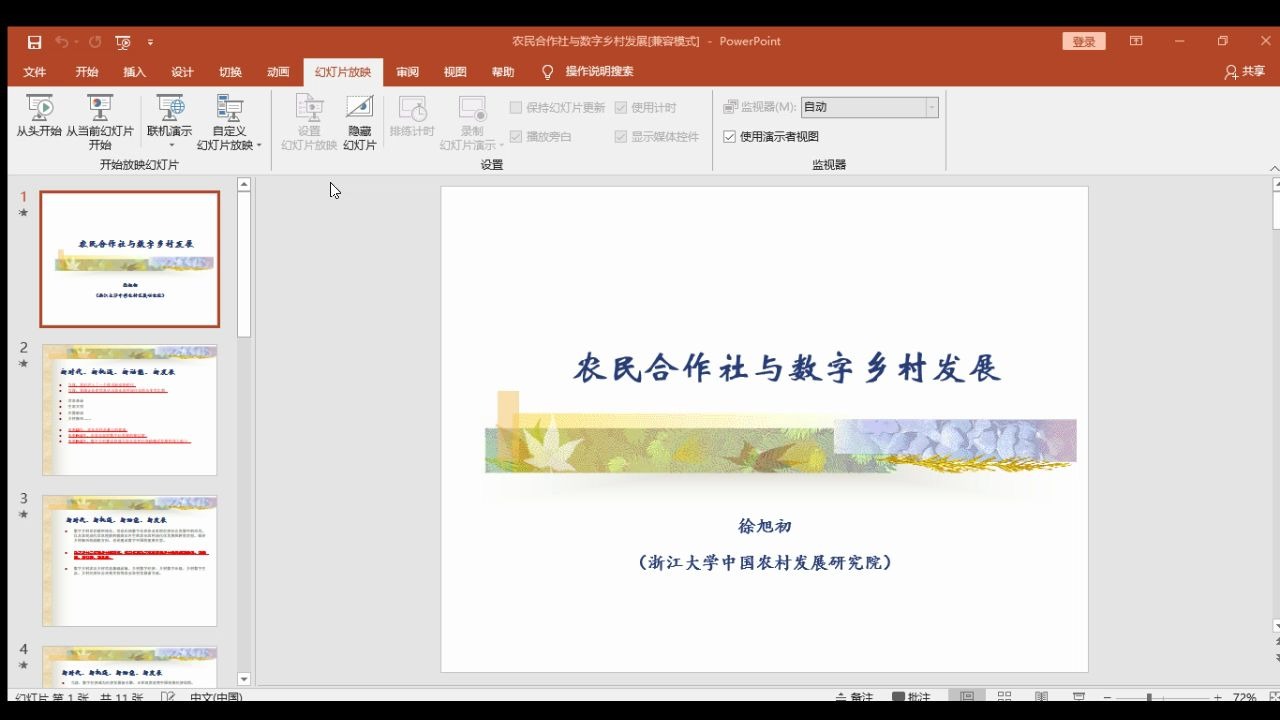Click author name 徐旭初 on slide
1280x720 pixels.
pyautogui.click(x=765, y=526)
